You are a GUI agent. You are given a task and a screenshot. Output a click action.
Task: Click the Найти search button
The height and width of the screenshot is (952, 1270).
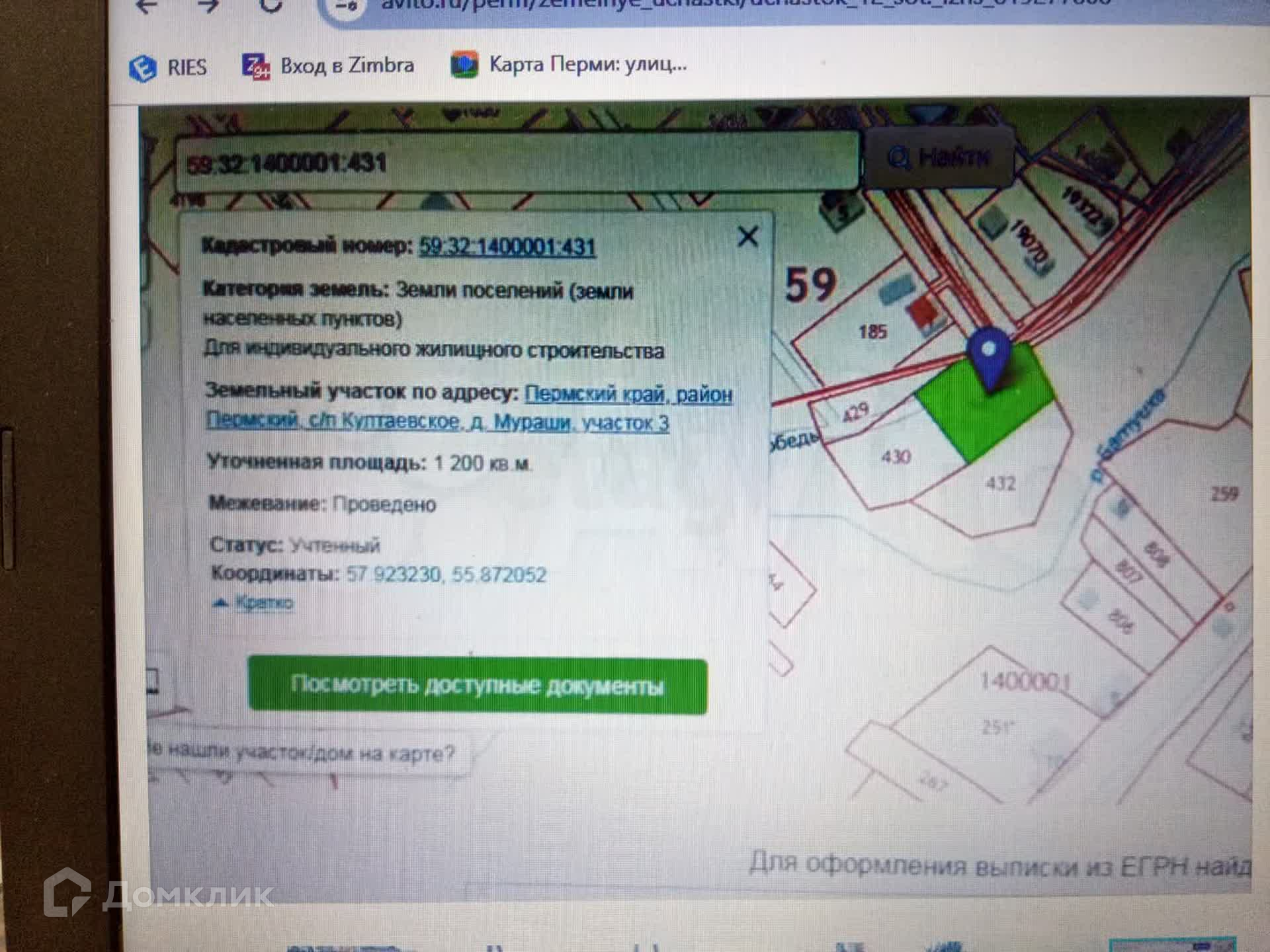pos(939,158)
